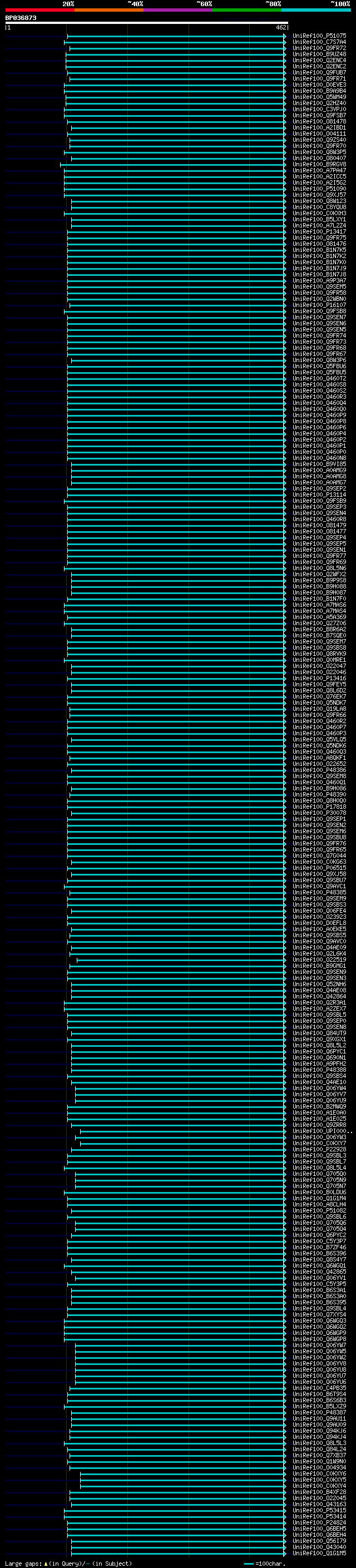Select hit UniRef100_Q27Z06
Viewport: 356px width, 1568px height.
pos(319,624)
